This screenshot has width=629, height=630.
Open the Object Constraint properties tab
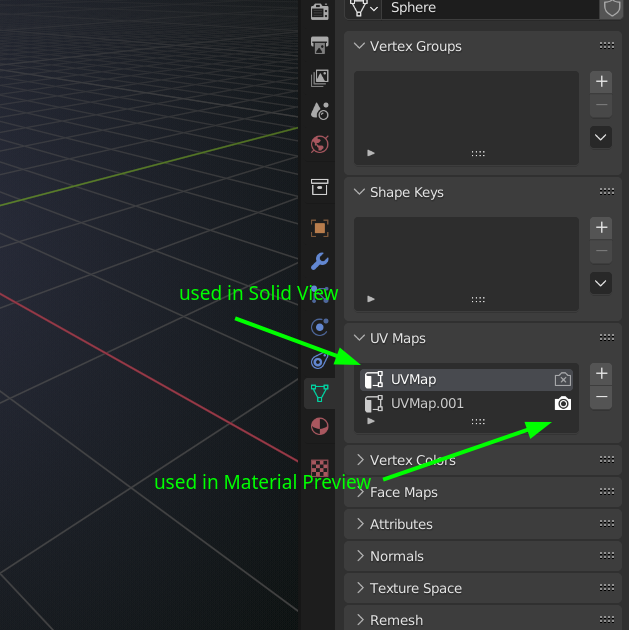coord(320,360)
